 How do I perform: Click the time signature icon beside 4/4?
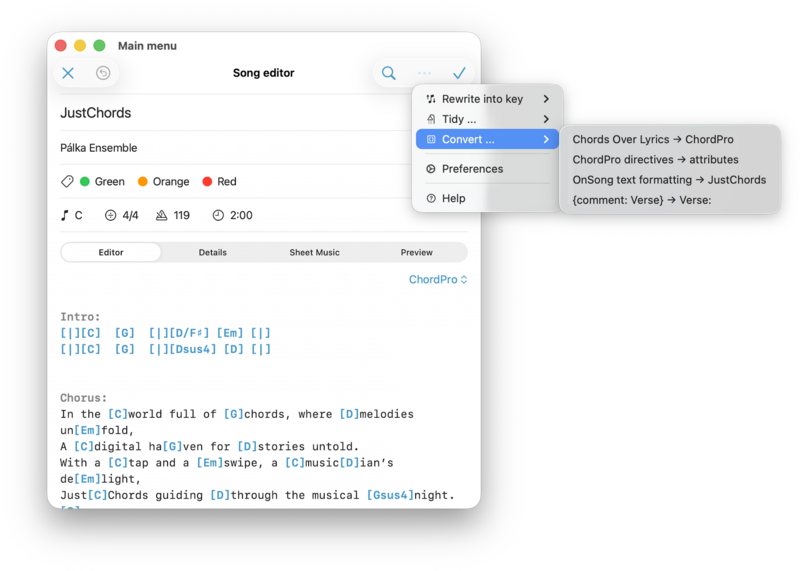coord(110,215)
